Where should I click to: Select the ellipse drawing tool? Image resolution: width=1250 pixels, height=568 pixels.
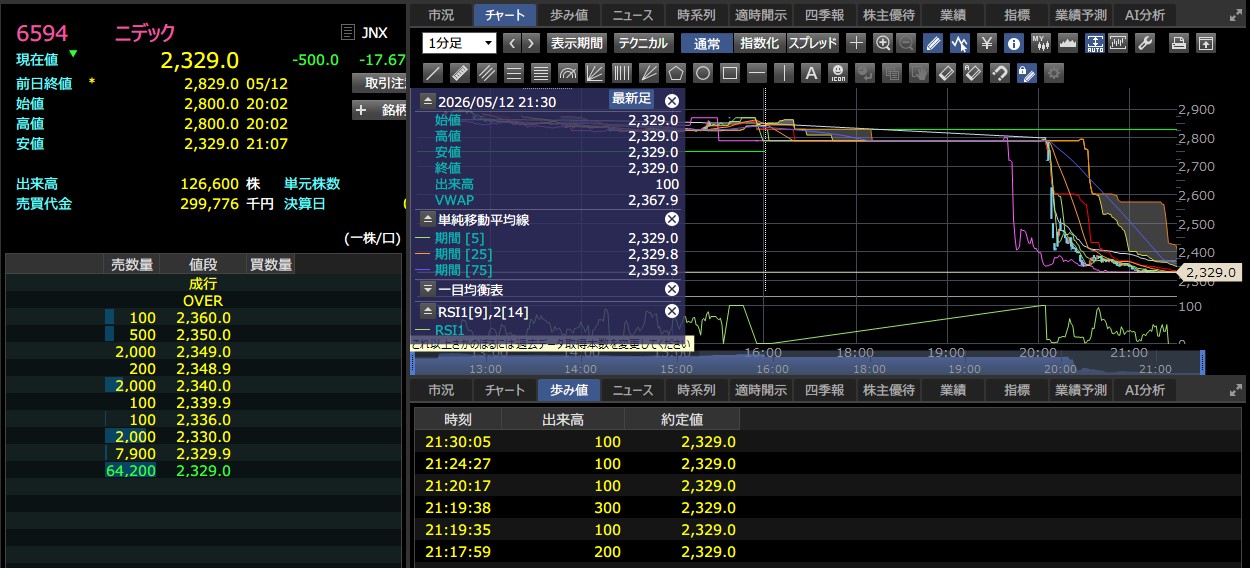pyautogui.click(x=703, y=73)
